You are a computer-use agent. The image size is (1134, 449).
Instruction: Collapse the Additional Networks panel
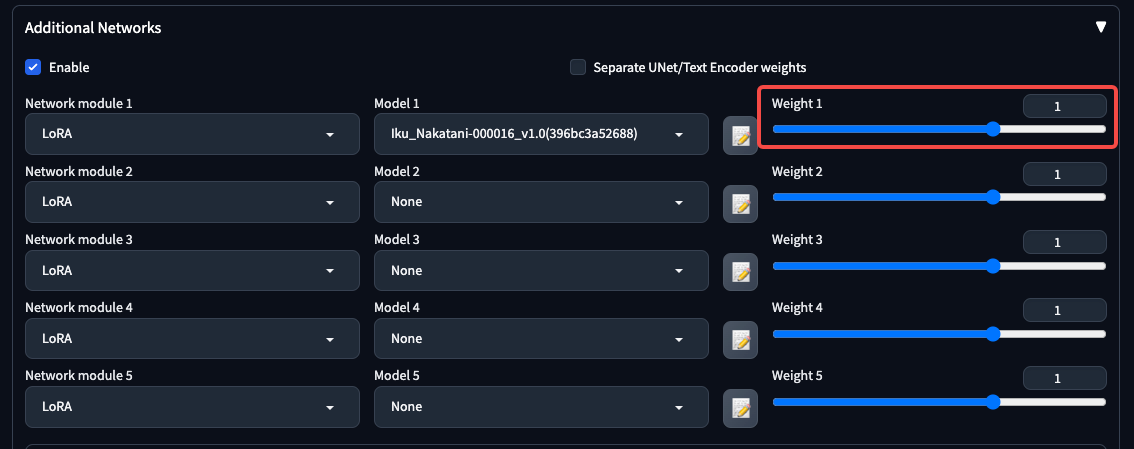[x=1101, y=28]
